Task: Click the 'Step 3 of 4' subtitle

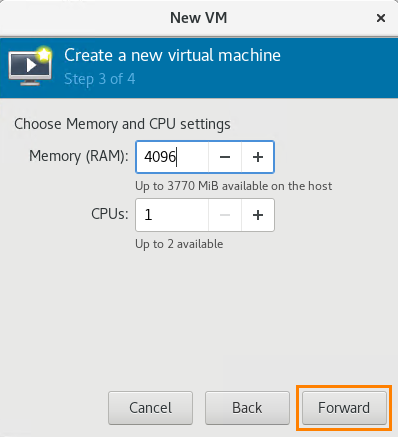Action: (x=100, y=79)
